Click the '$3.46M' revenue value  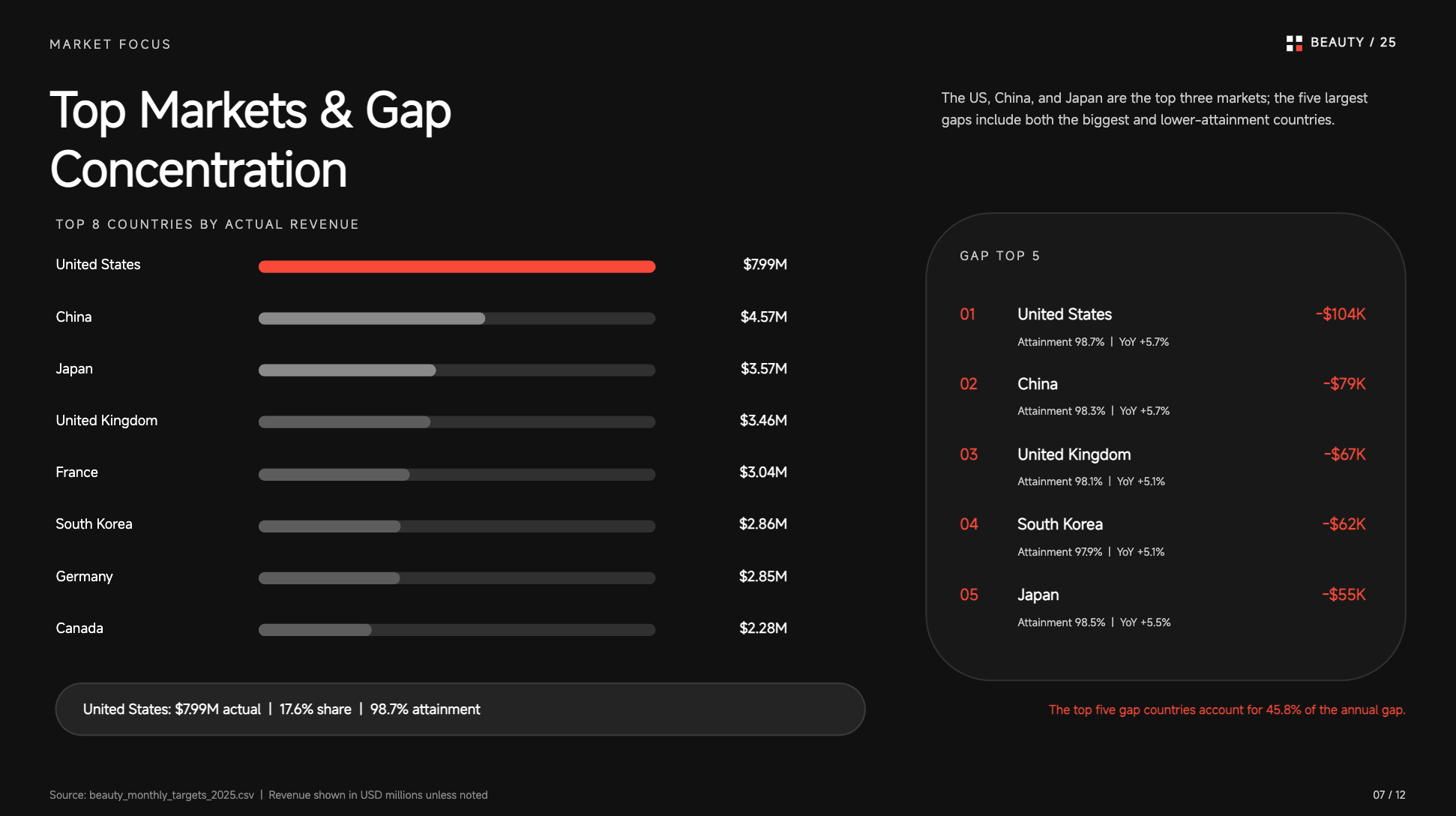pyautogui.click(x=763, y=420)
